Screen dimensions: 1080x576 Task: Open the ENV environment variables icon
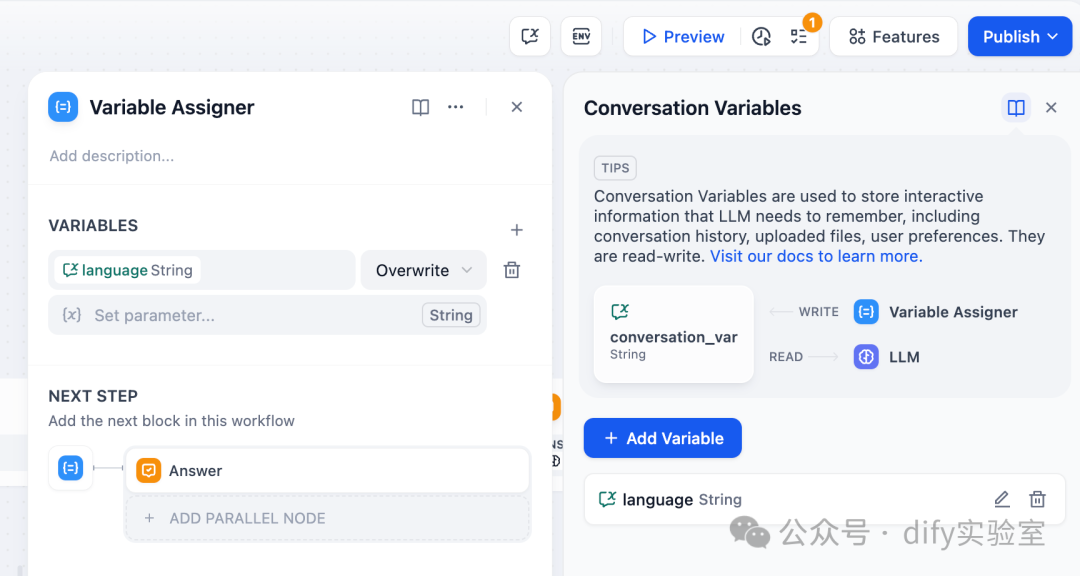pyautogui.click(x=581, y=37)
